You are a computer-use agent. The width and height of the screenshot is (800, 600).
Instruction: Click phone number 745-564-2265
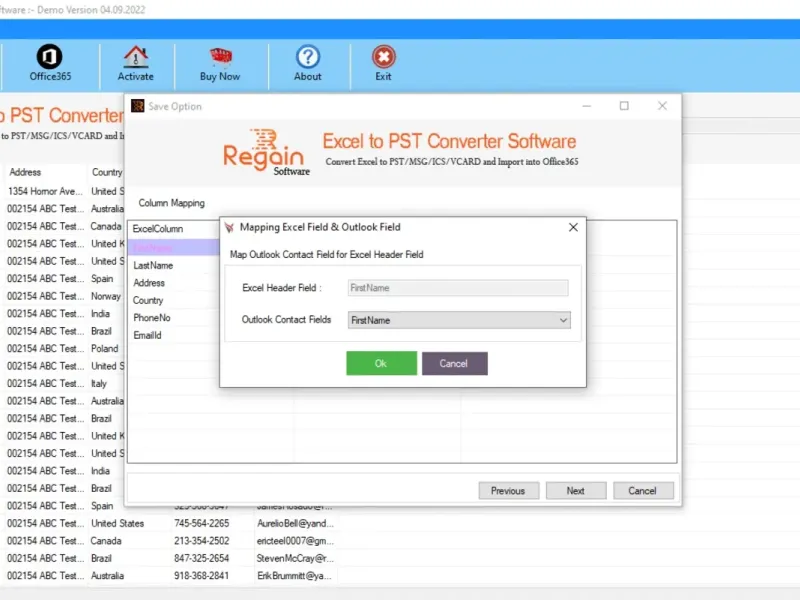tap(202, 523)
